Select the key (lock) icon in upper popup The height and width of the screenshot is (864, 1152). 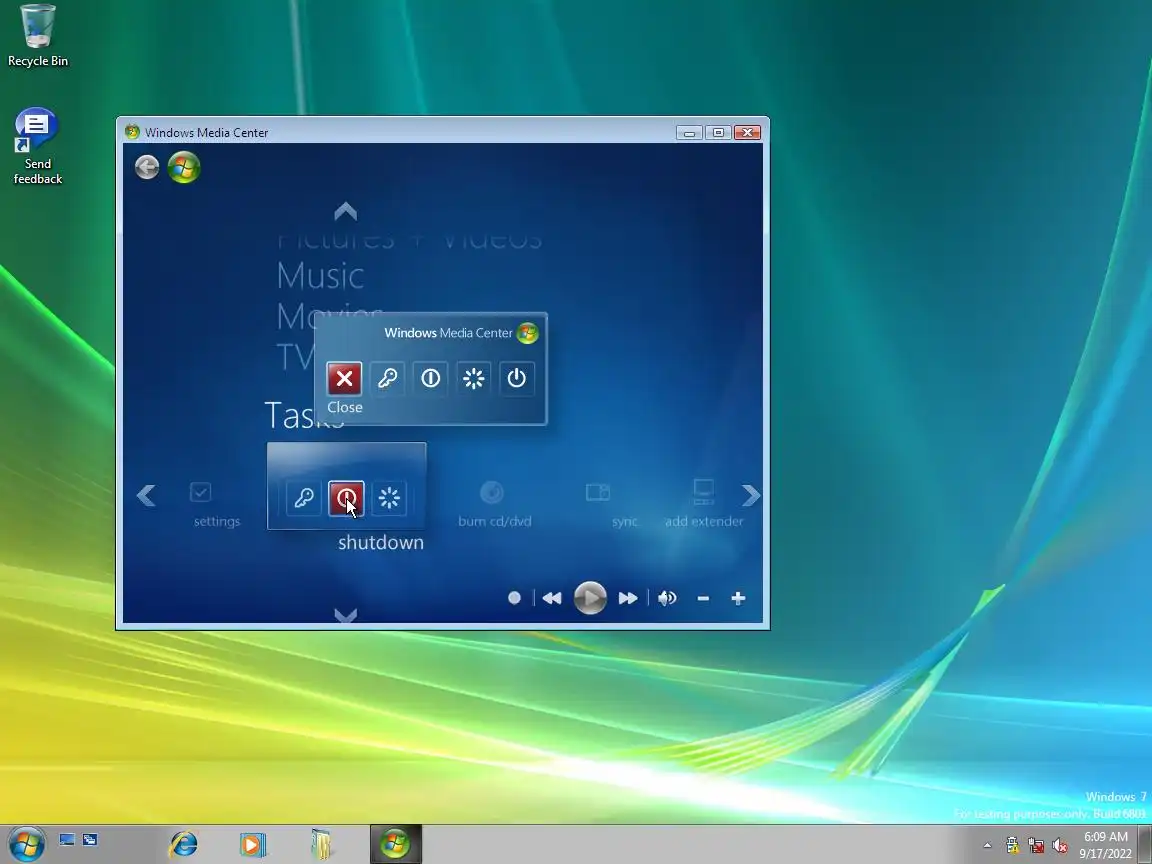point(387,378)
